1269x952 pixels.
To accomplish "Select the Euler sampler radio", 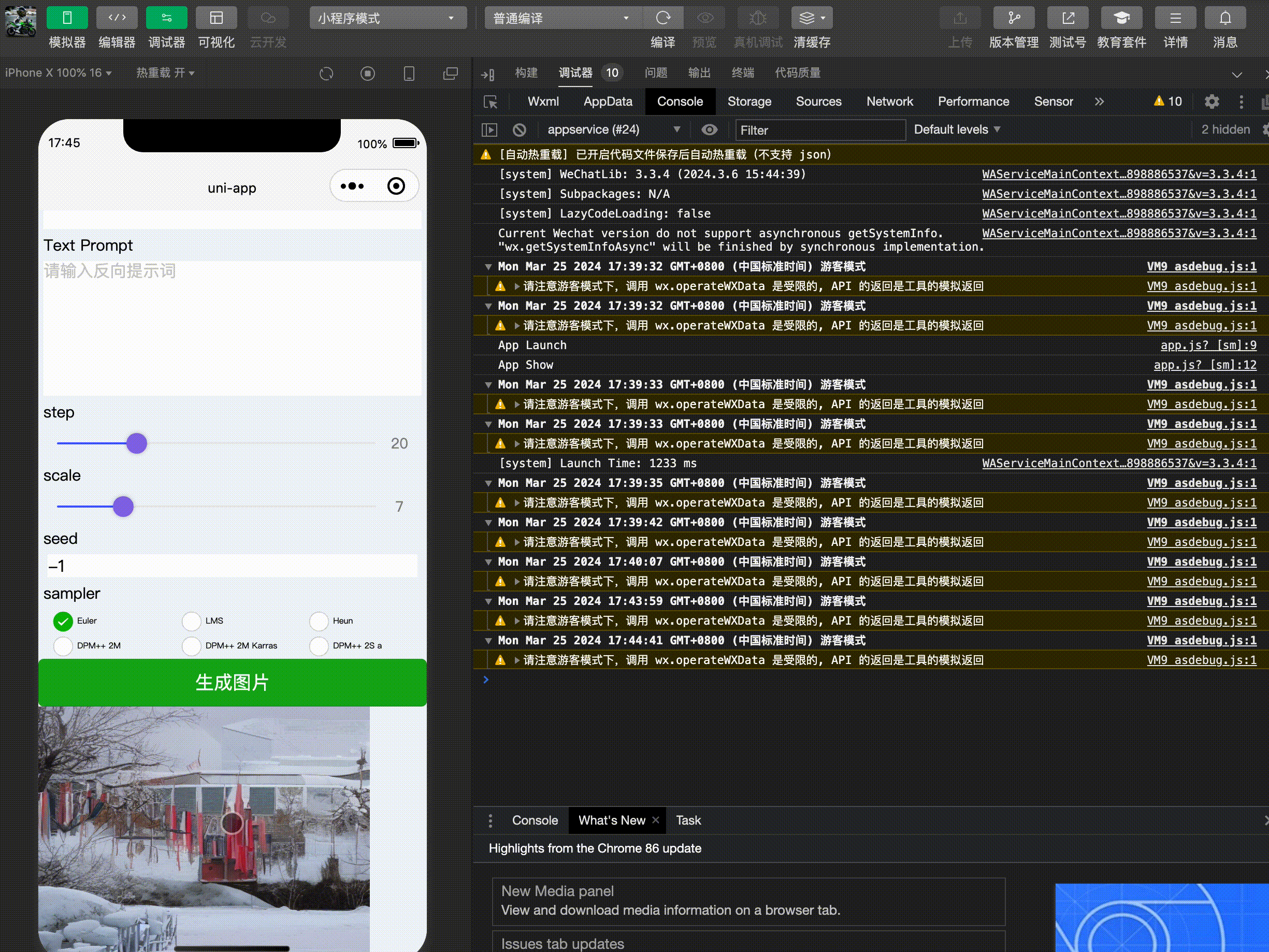I will (x=63, y=621).
